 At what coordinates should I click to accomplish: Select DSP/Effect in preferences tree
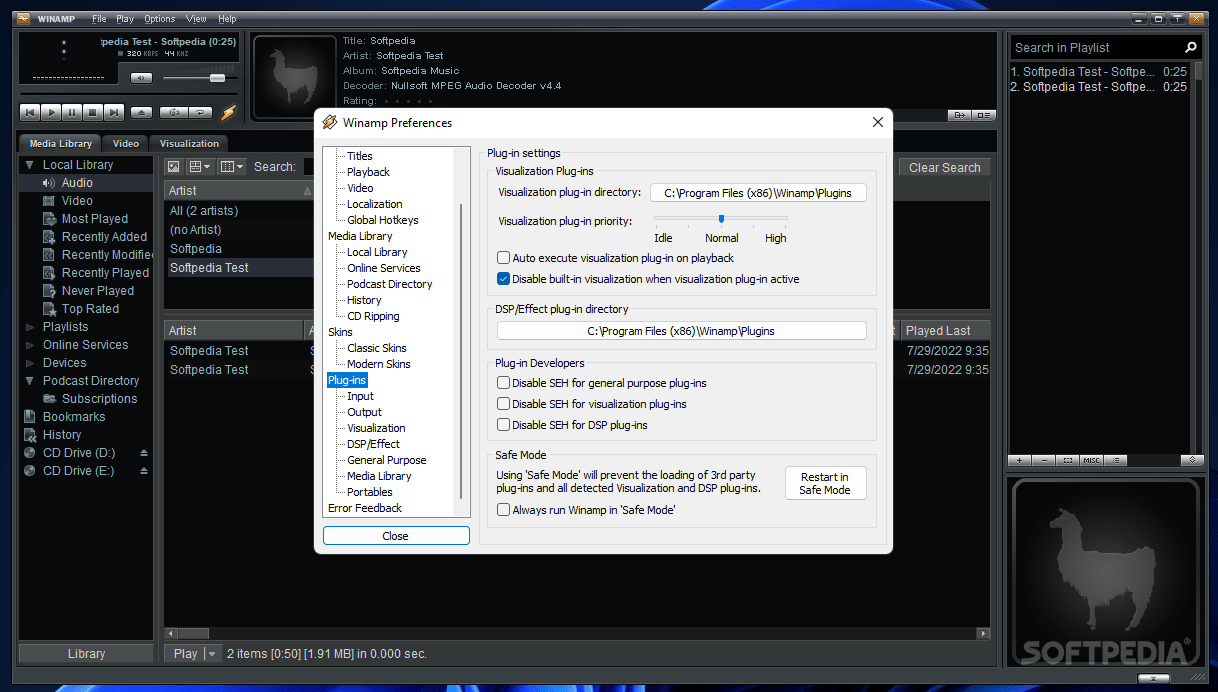click(x=373, y=444)
